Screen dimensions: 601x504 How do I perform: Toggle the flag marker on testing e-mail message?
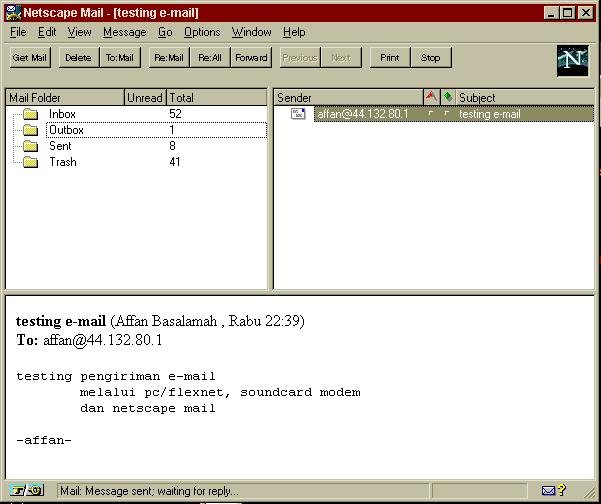tap(431, 114)
